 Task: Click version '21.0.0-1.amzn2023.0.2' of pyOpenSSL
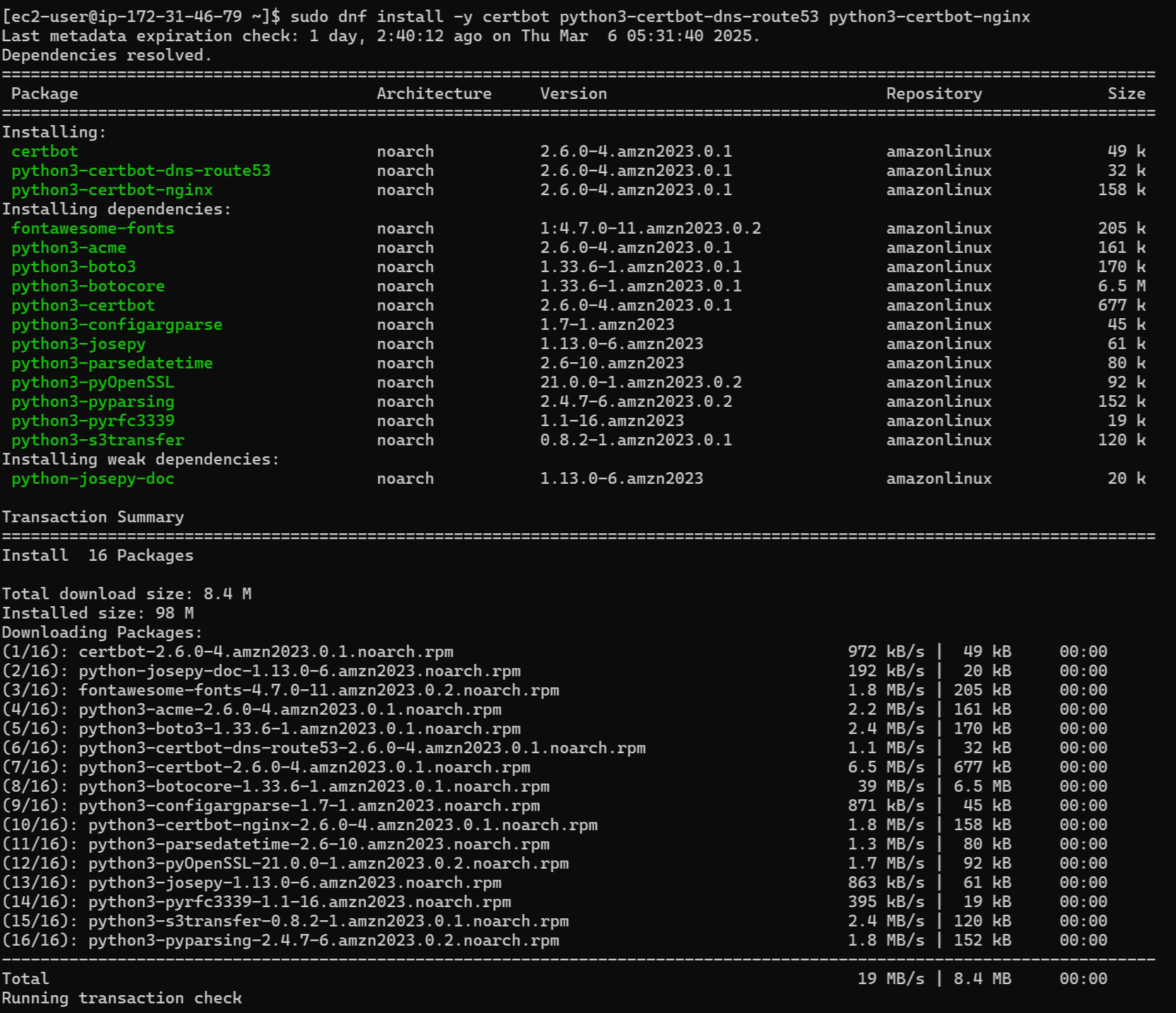click(x=641, y=382)
